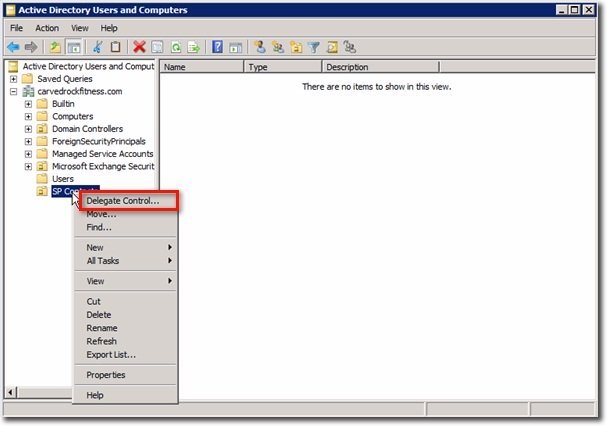Sort by the Name column header
The height and width of the screenshot is (427, 608).
pyautogui.click(x=202, y=67)
